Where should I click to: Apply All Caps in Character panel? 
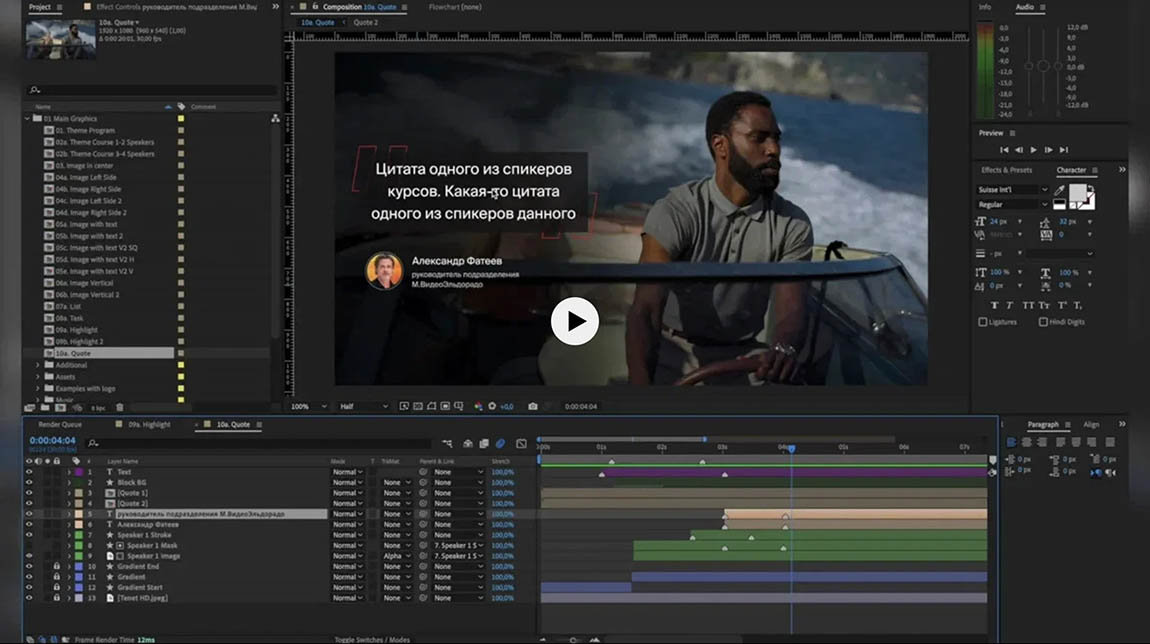coord(1027,305)
